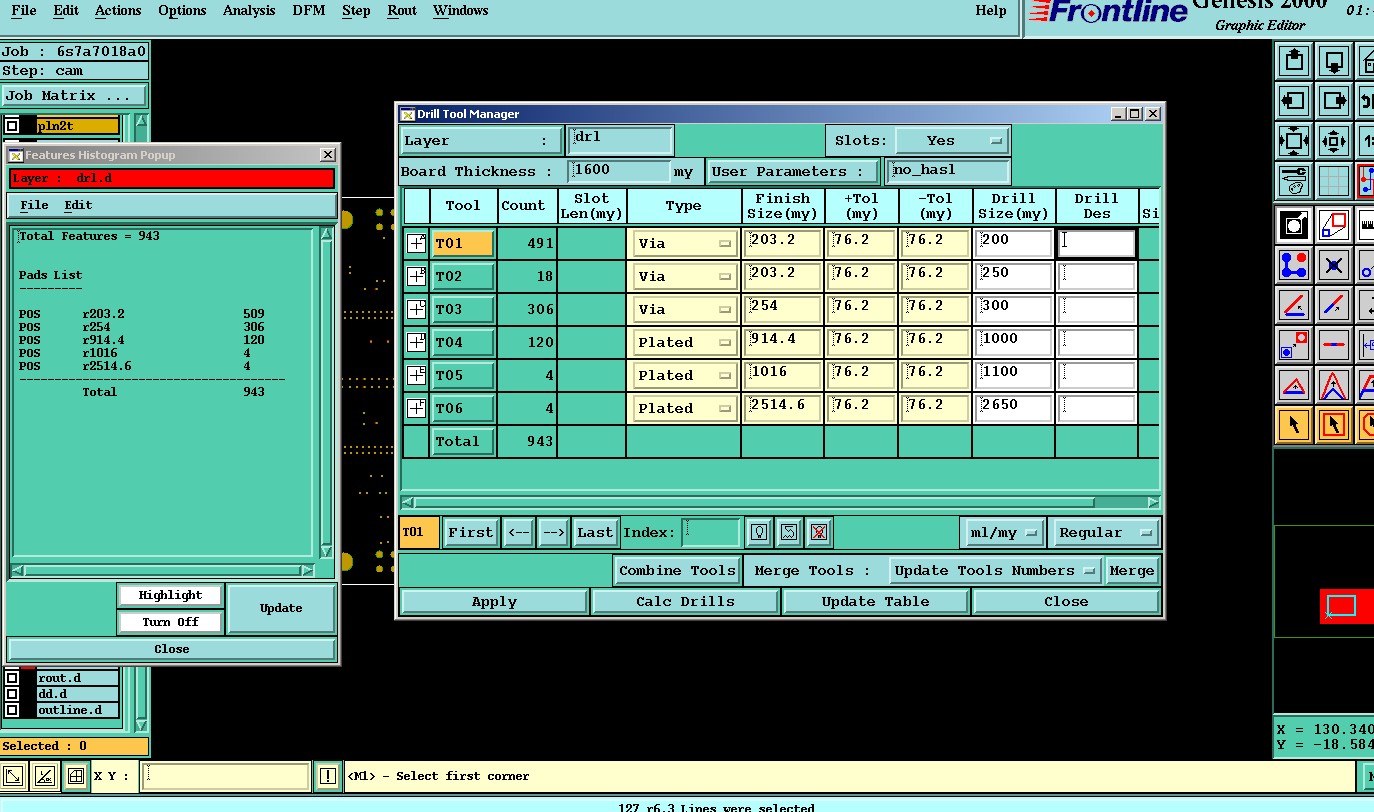
Task: Click the Drill Des field for T01
Action: (1097, 243)
